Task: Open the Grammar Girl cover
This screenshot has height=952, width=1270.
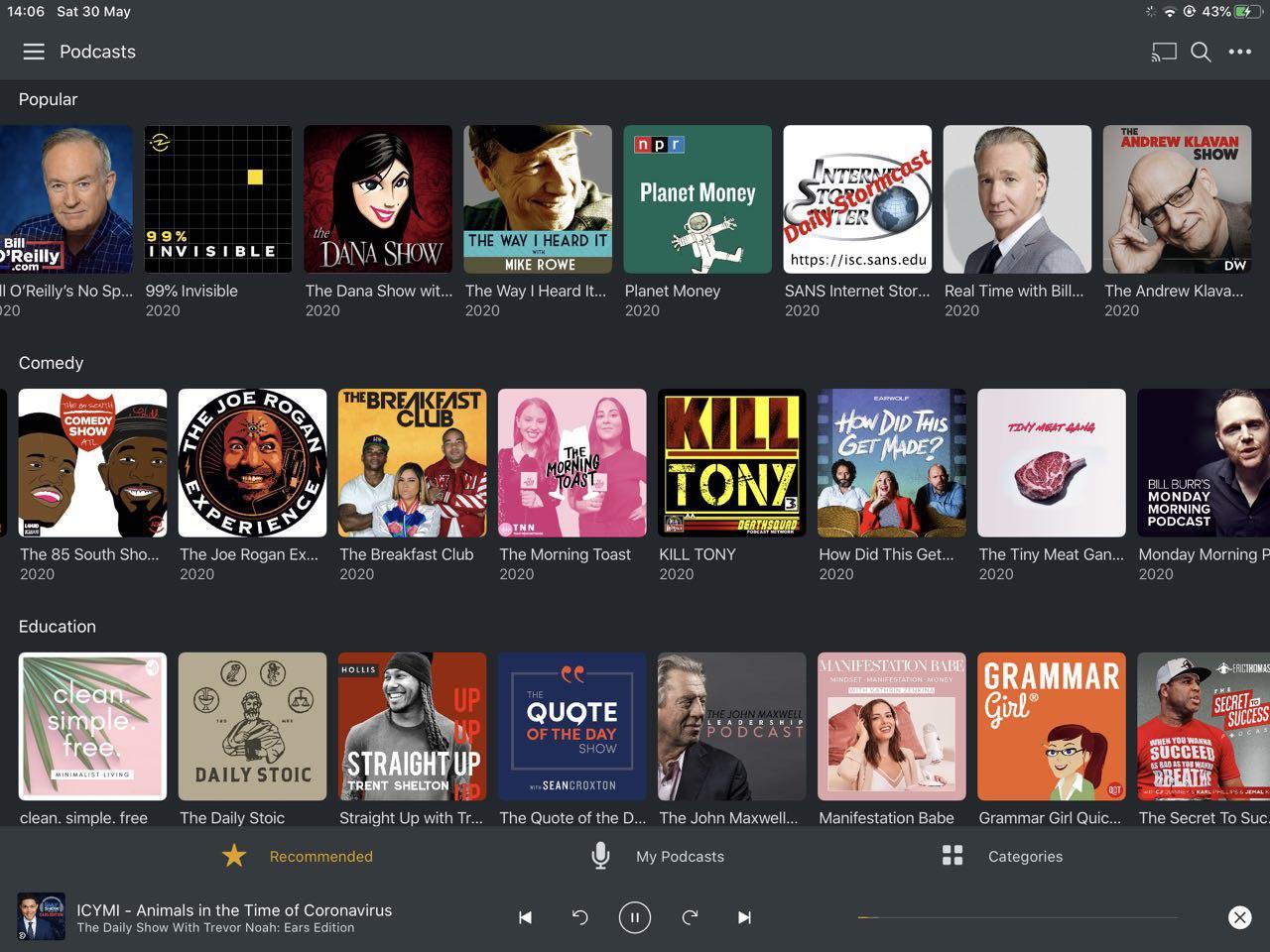Action: click(1051, 726)
